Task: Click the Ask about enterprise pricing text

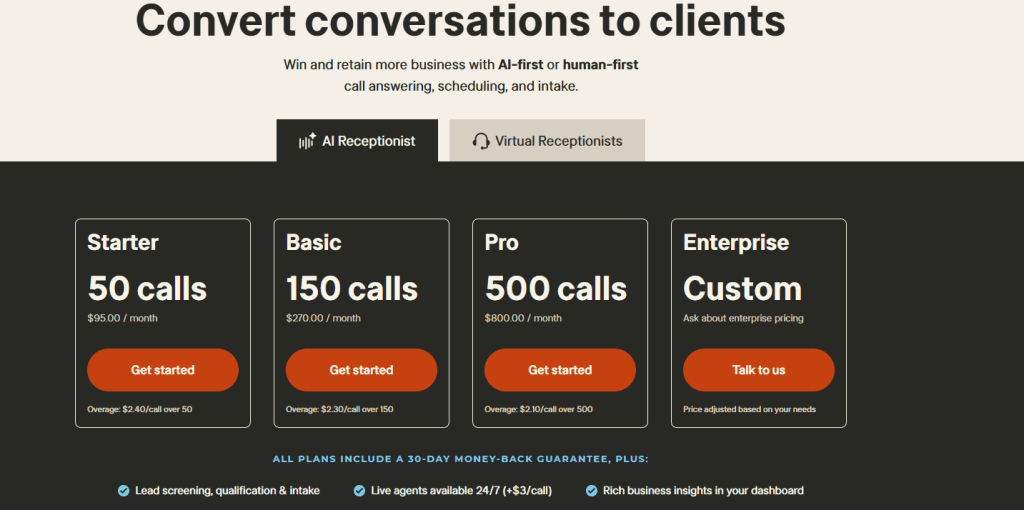Action: [743, 318]
